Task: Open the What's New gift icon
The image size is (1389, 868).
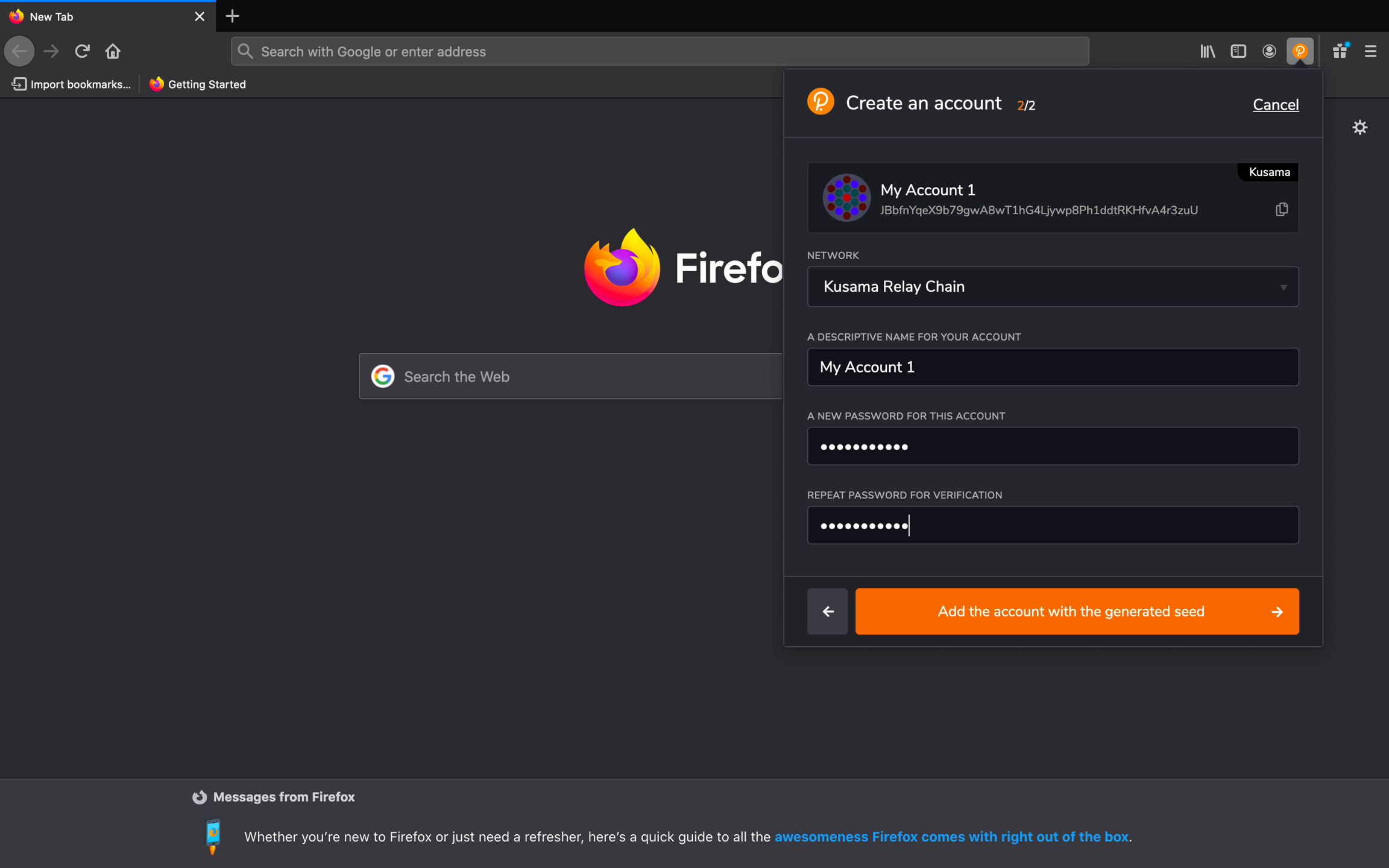Action: coord(1340,51)
